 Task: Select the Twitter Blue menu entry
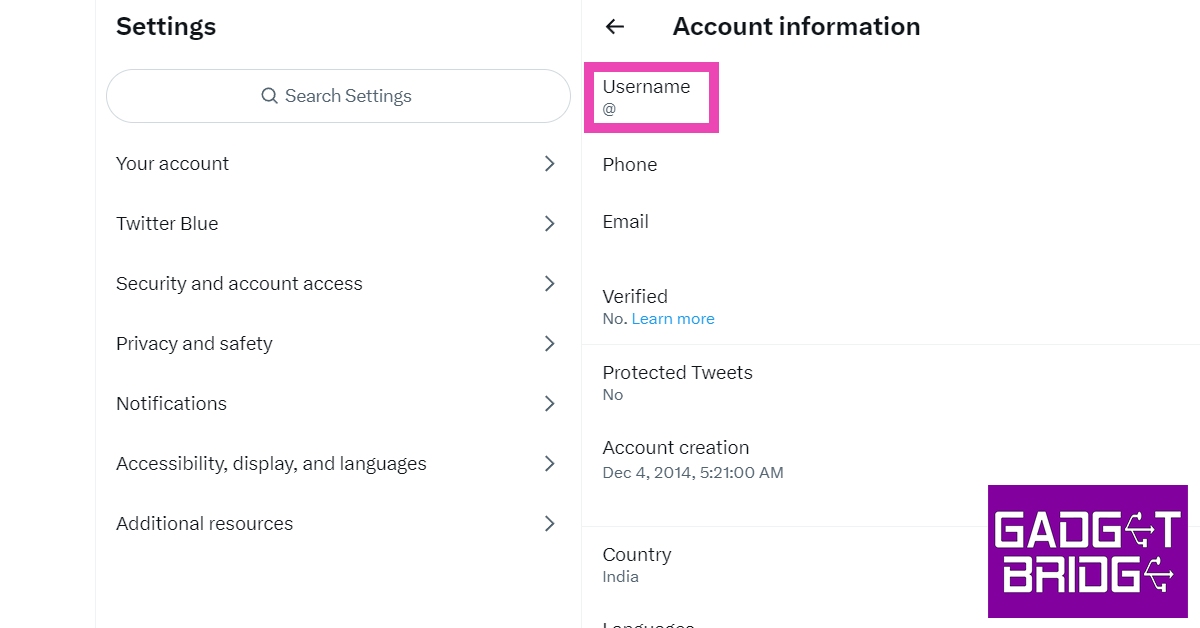(x=167, y=224)
